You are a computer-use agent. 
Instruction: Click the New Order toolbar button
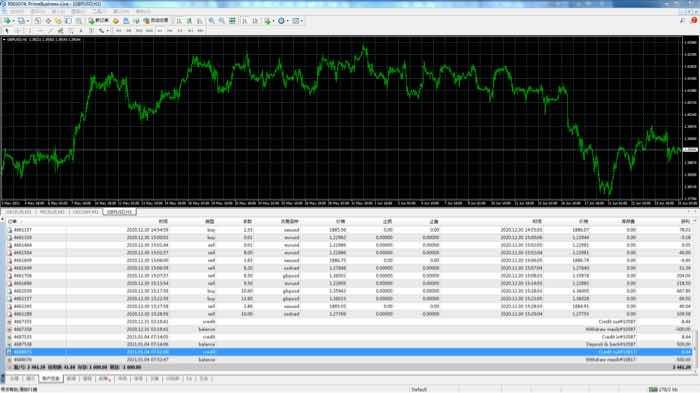[x=99, y=21]
